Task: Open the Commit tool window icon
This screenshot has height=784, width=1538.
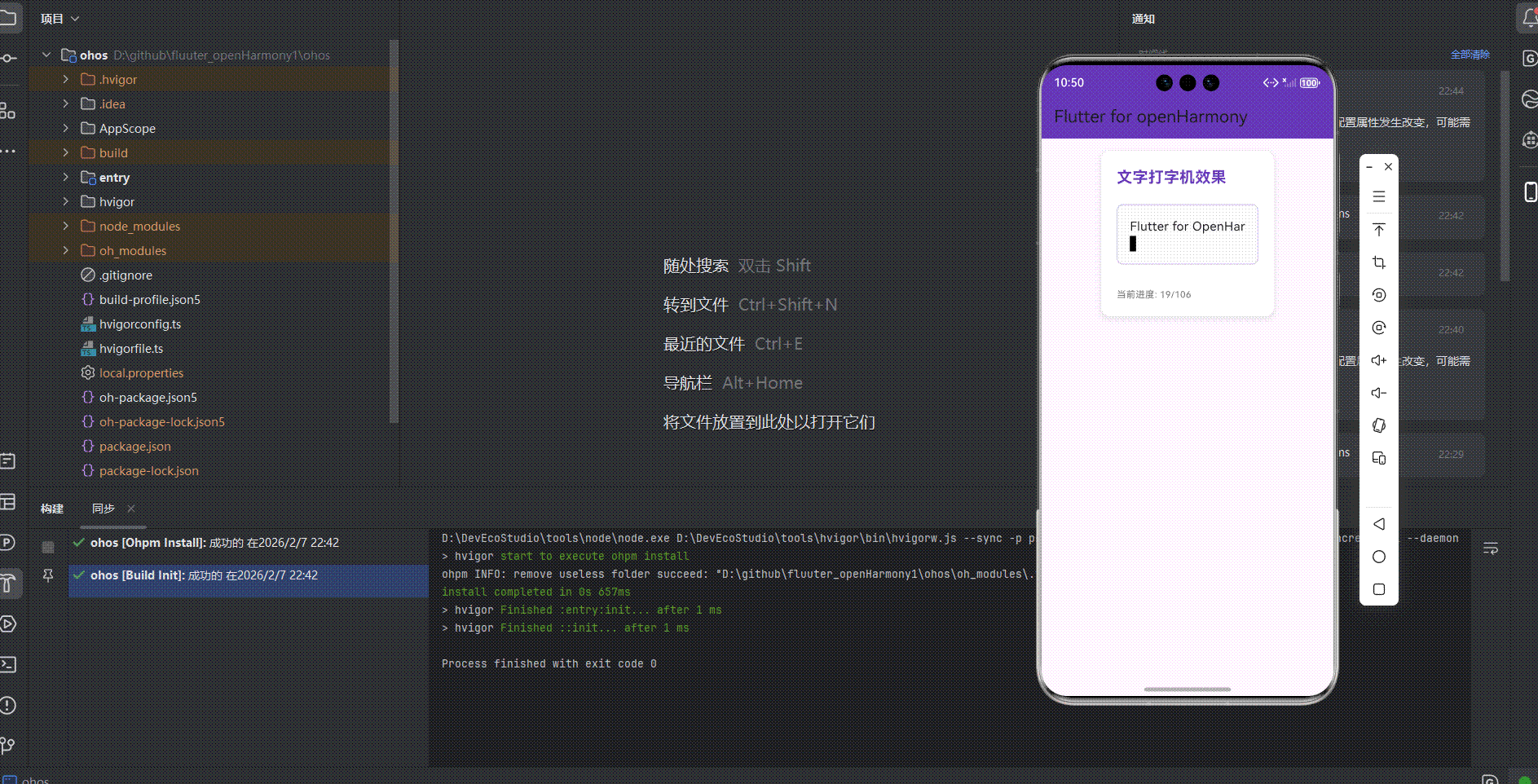Action: tap(7, 58)
